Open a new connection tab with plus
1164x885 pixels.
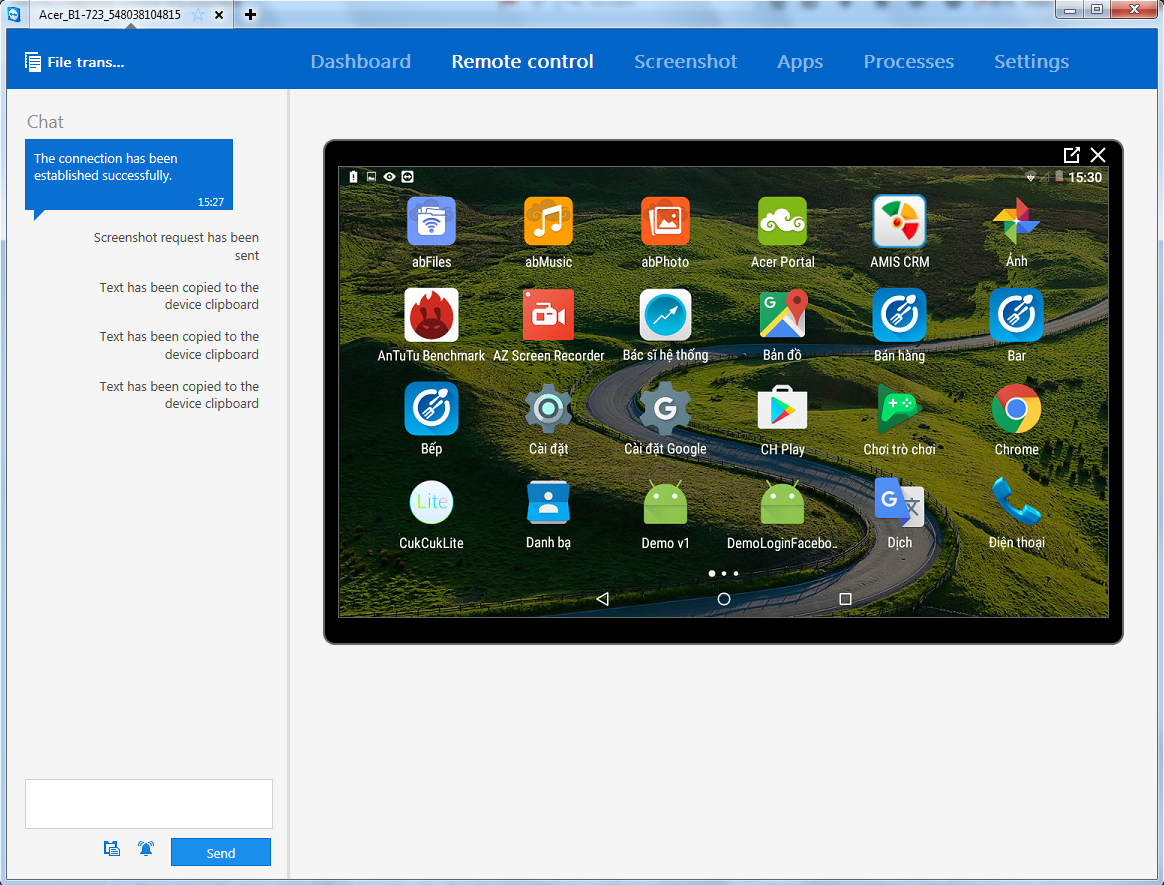tap(250, 14)
